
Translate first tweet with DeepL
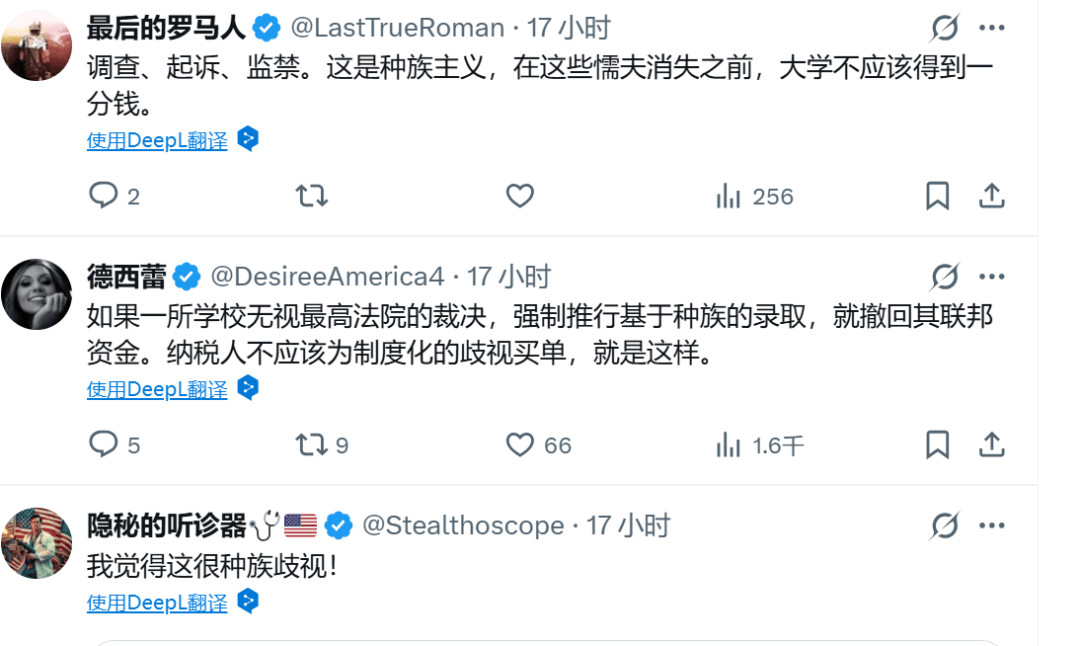157,141
